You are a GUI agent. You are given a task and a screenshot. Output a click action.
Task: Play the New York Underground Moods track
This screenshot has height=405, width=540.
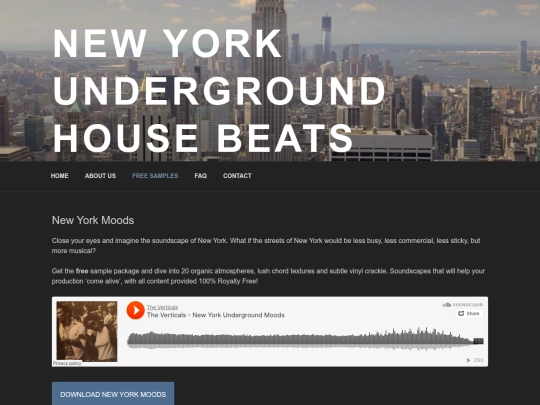[135, 310]
